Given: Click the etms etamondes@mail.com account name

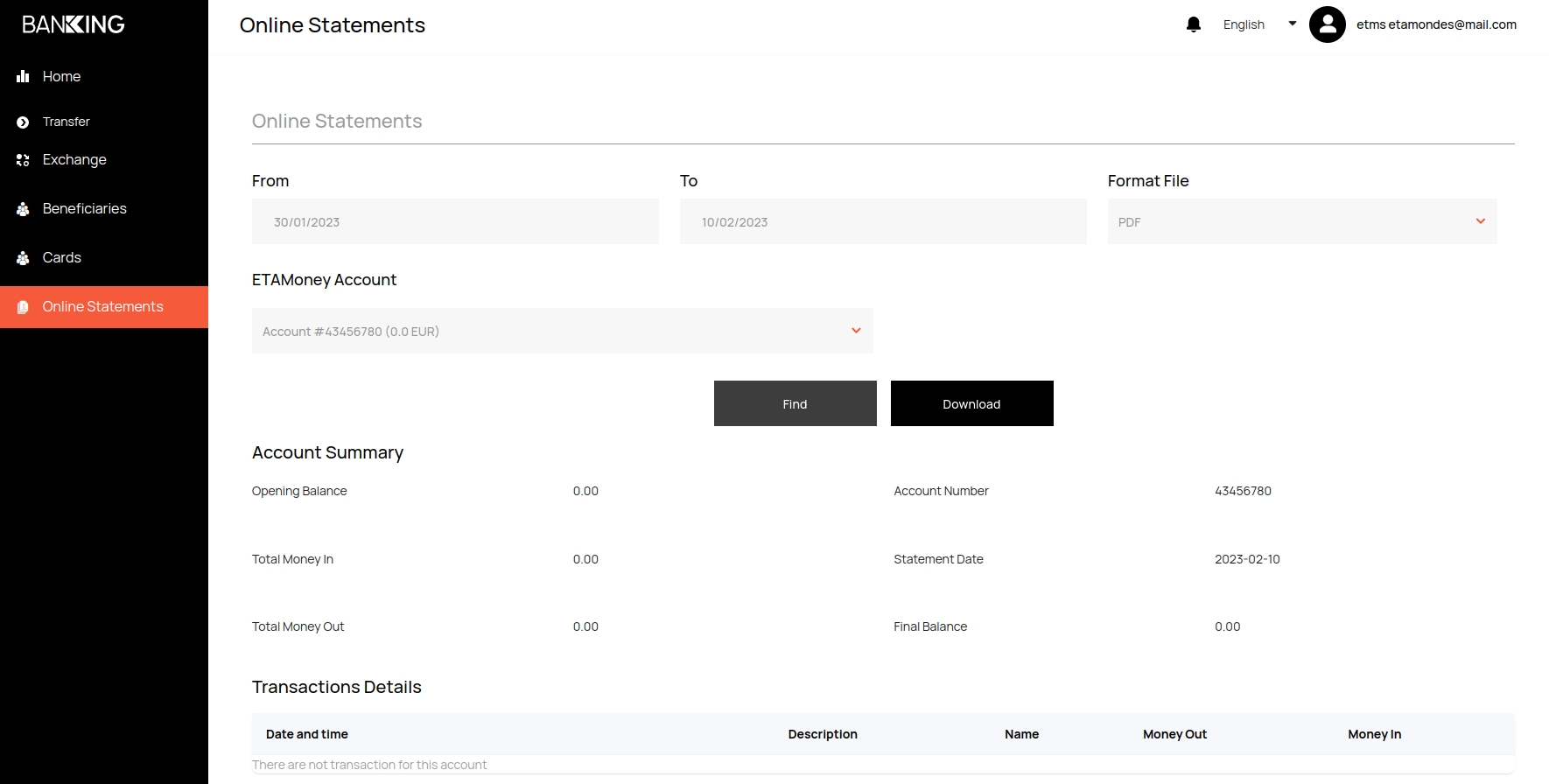Looking at the screenshot, I should tap(1436, 24).
